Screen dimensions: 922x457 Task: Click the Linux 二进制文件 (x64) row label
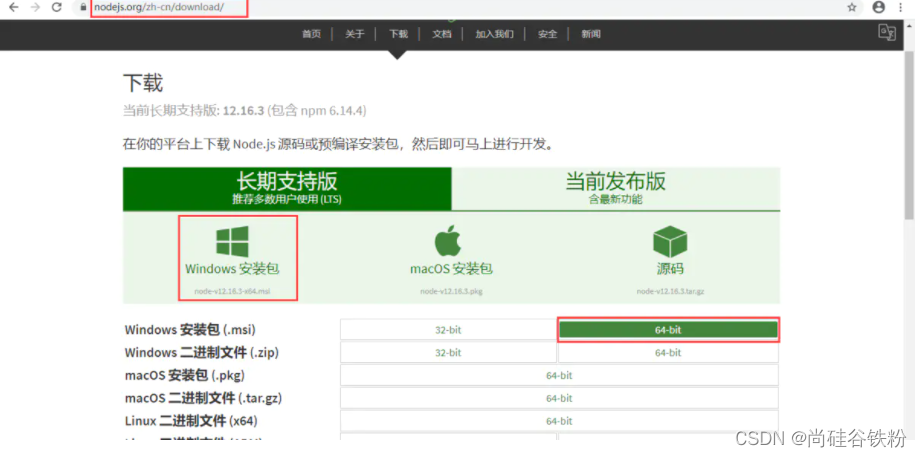(191, 421)
